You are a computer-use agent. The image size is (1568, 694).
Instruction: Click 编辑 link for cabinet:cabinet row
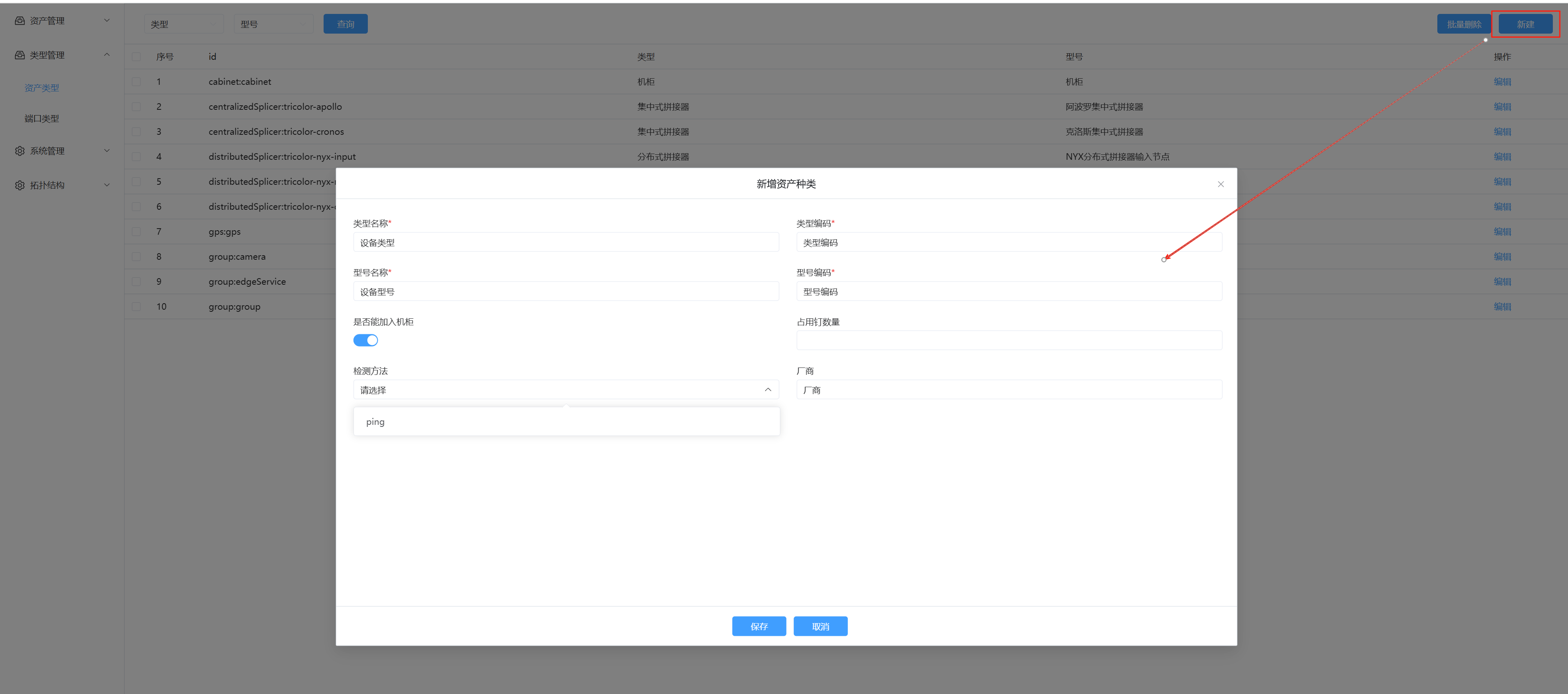coord(1502,82)
